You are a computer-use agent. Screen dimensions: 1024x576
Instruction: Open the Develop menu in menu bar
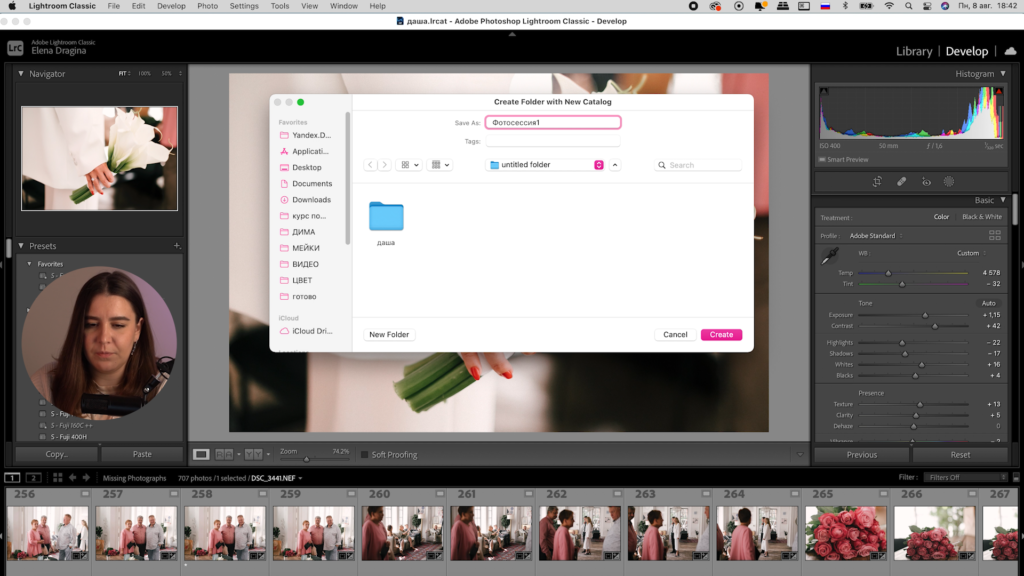(x=171, y=6)
